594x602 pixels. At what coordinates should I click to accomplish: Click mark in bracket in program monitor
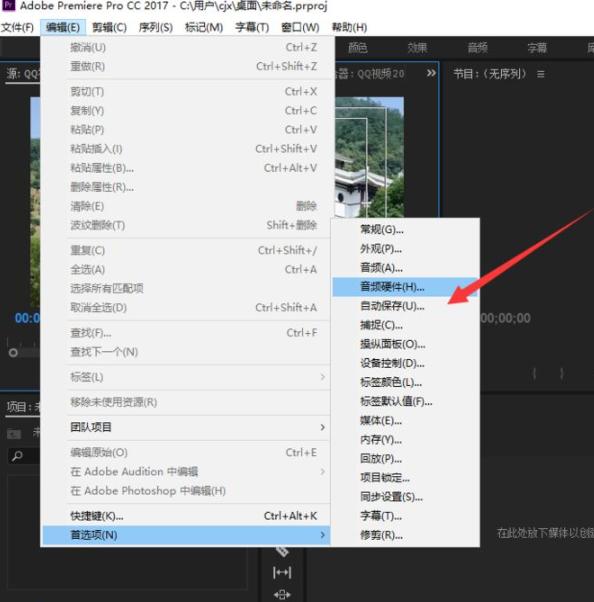(x=534, y=373)
